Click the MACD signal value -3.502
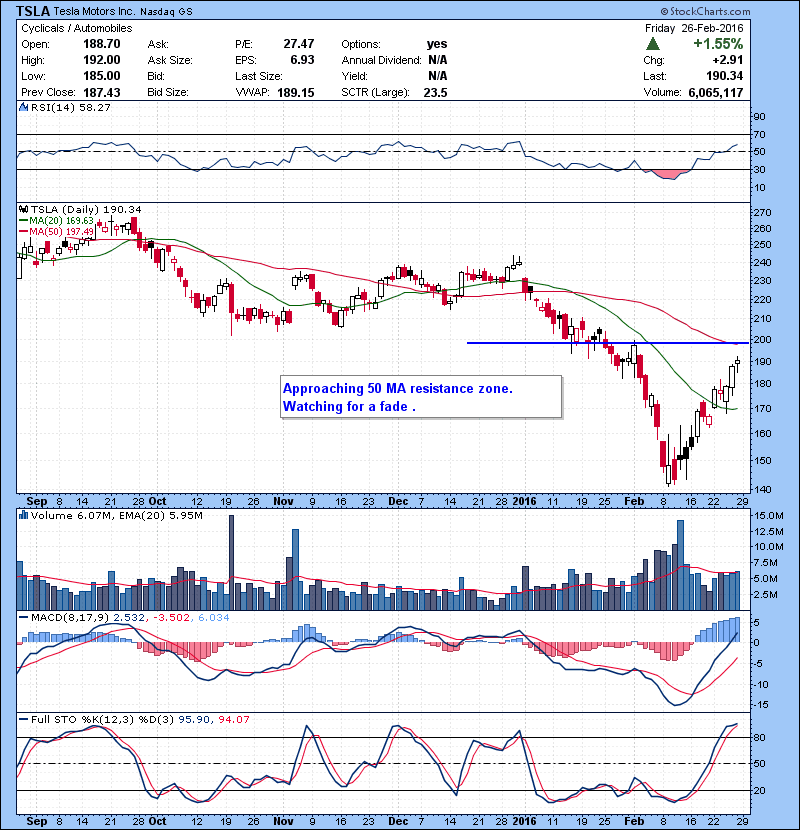Screen dimensions: 800x830 pos(171,617)
